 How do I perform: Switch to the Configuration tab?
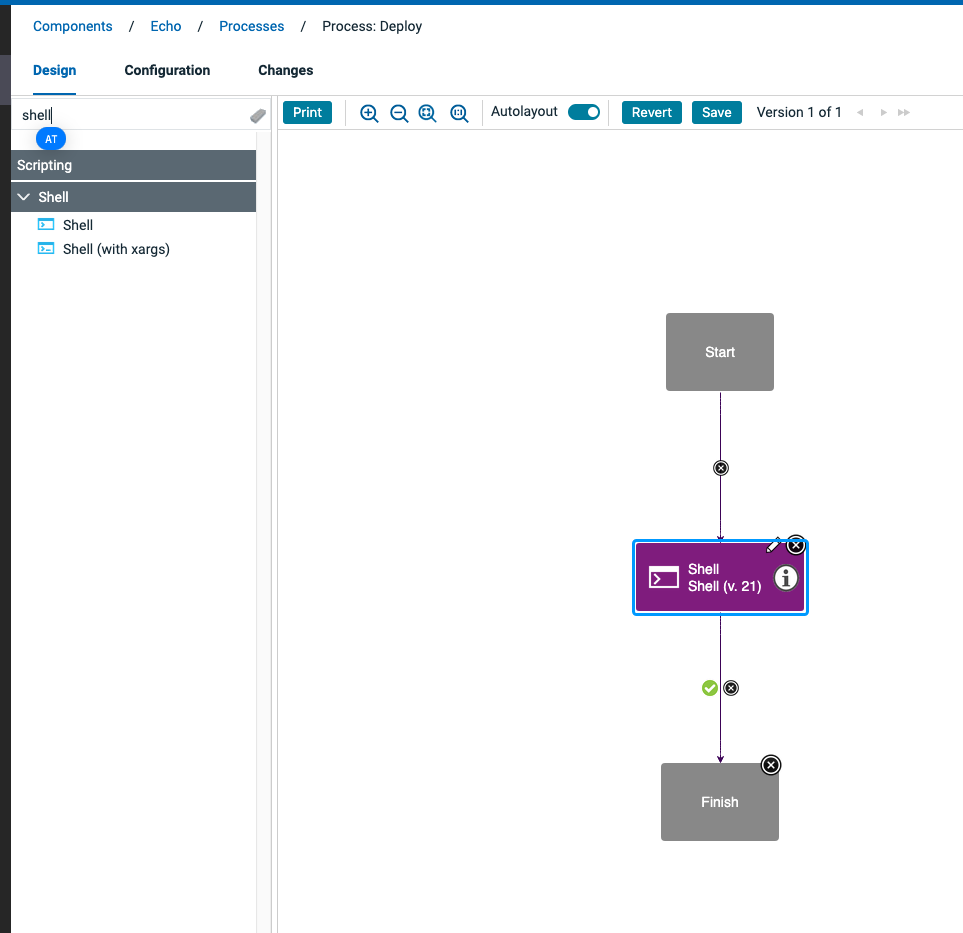[x=167, y=70]
